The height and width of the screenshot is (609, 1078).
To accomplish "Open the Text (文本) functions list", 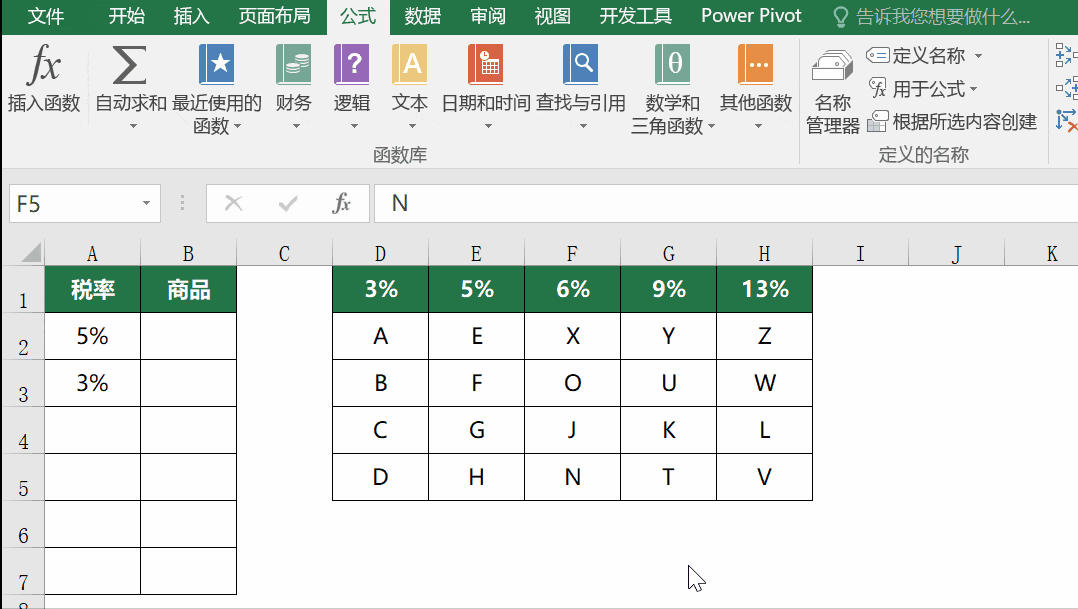I will click(410, 86).
